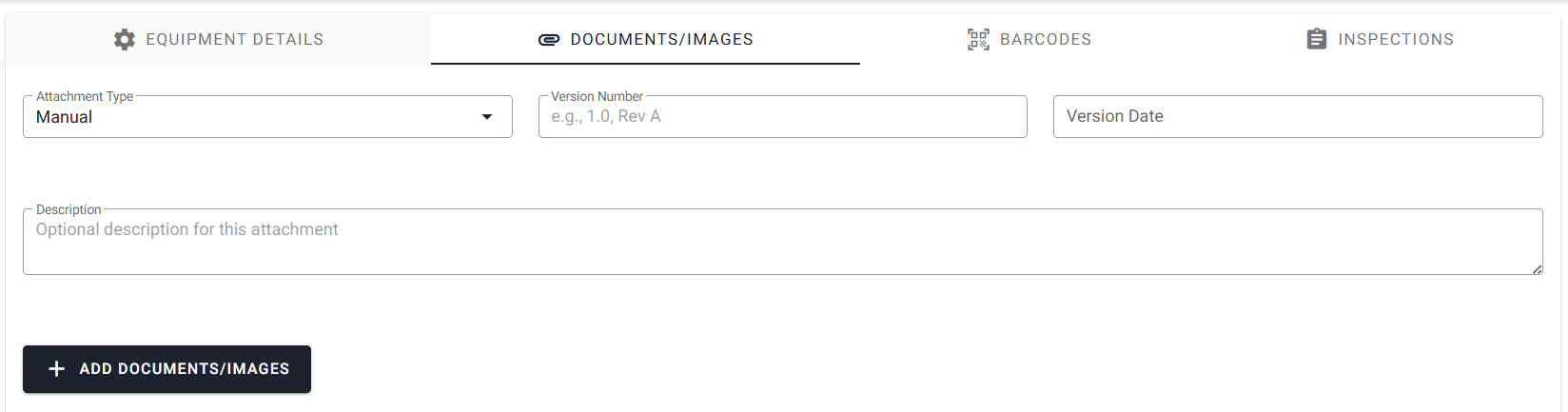Focus the Version Date field
This screenshot has height=412, width=1568.
pos(1297,116)
